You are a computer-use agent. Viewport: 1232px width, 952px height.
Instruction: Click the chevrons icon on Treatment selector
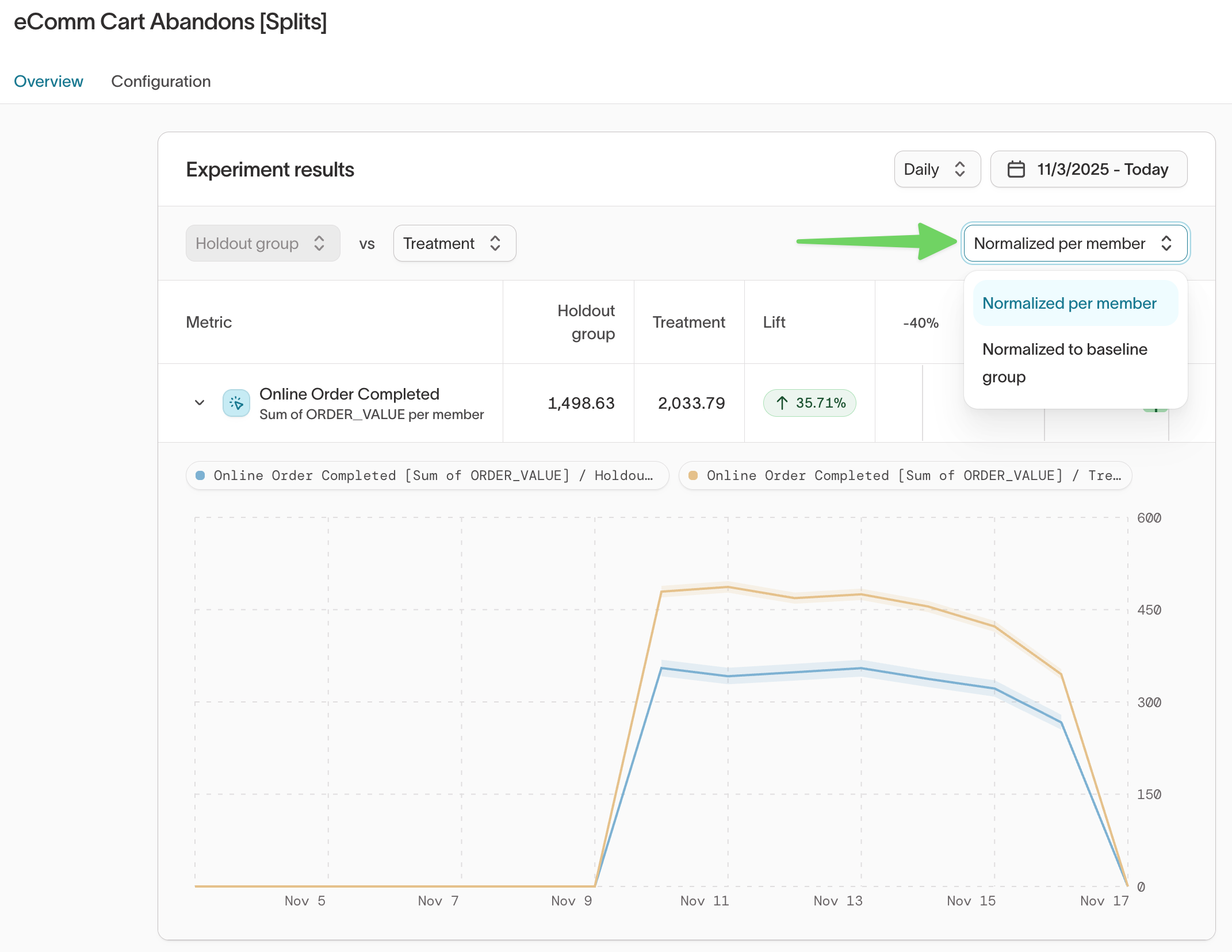coord(495,243)
